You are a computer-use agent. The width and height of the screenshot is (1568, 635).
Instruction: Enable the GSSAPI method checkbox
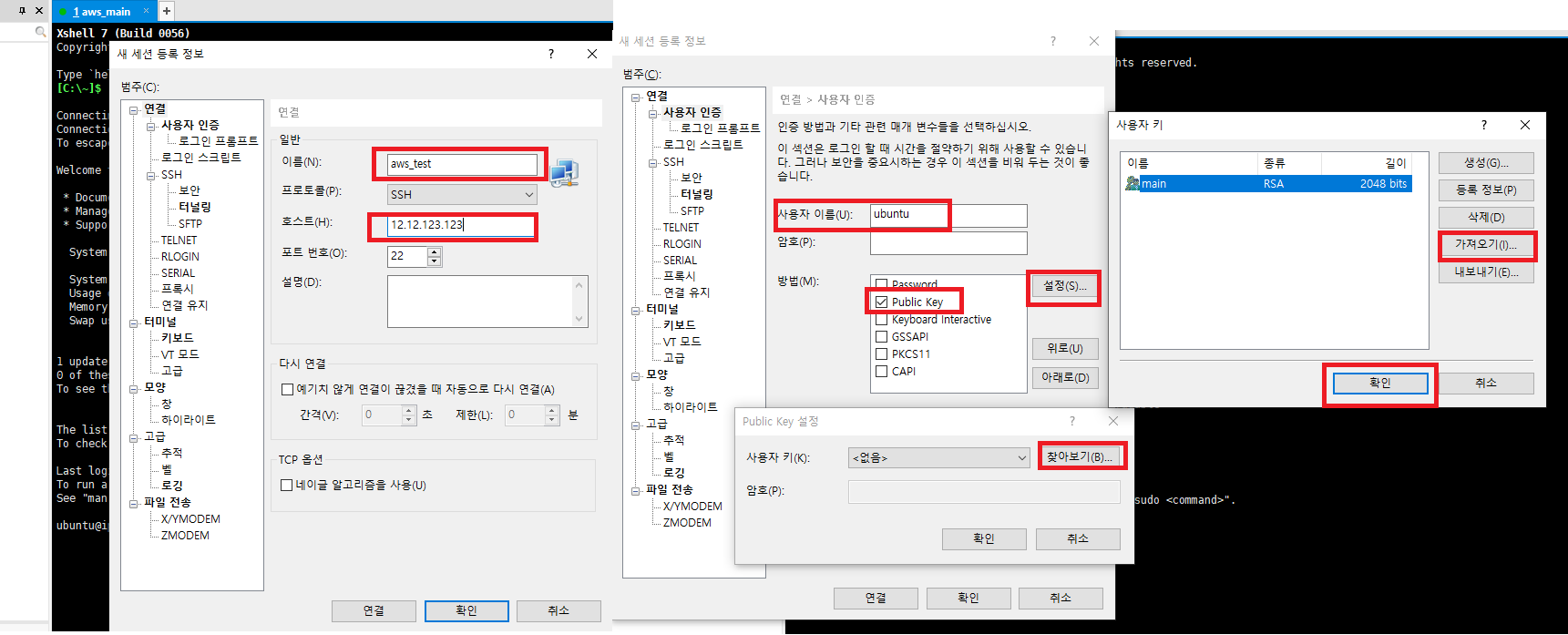click(881, 336)
